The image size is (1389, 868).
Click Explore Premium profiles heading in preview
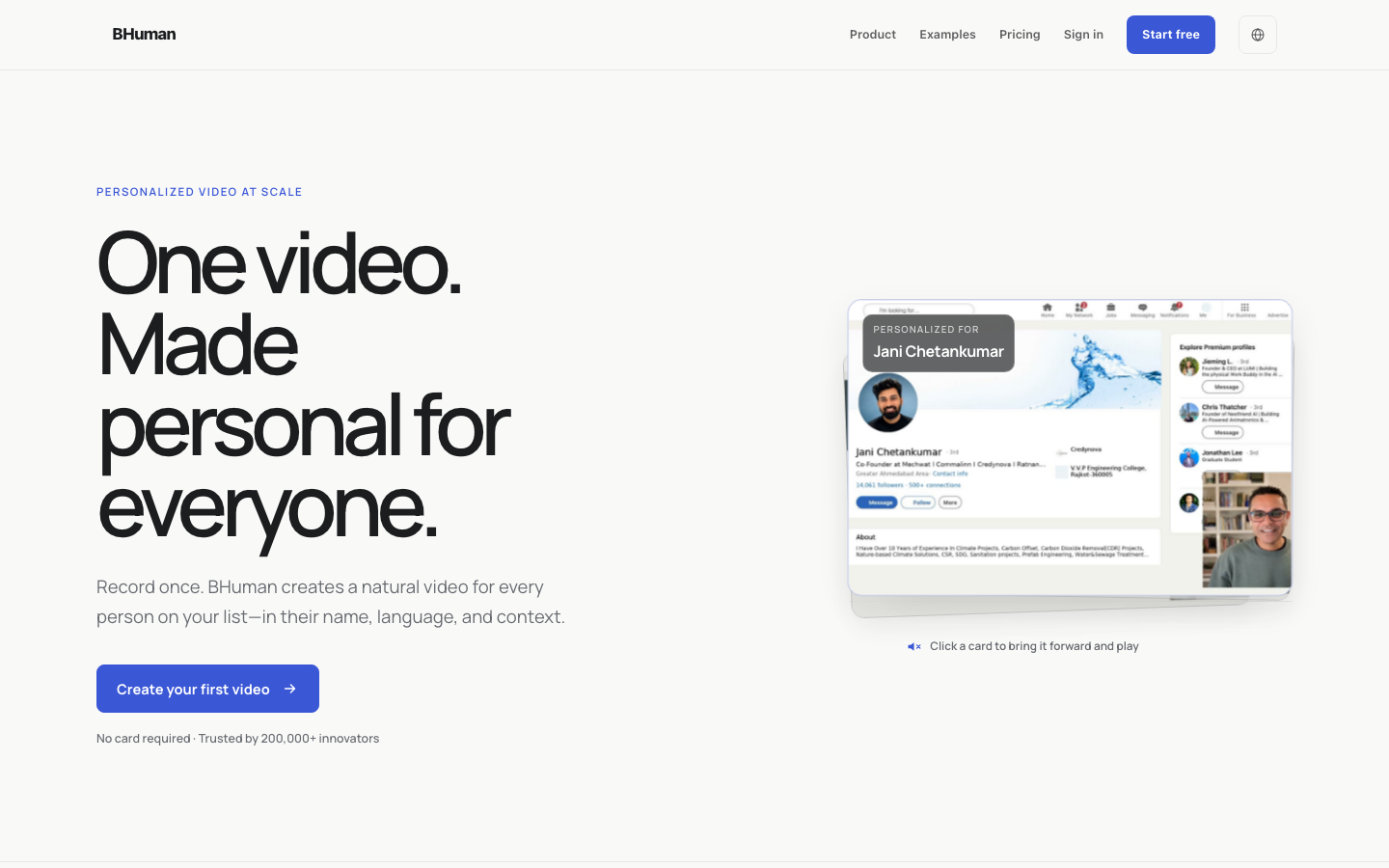point(1217,347)
